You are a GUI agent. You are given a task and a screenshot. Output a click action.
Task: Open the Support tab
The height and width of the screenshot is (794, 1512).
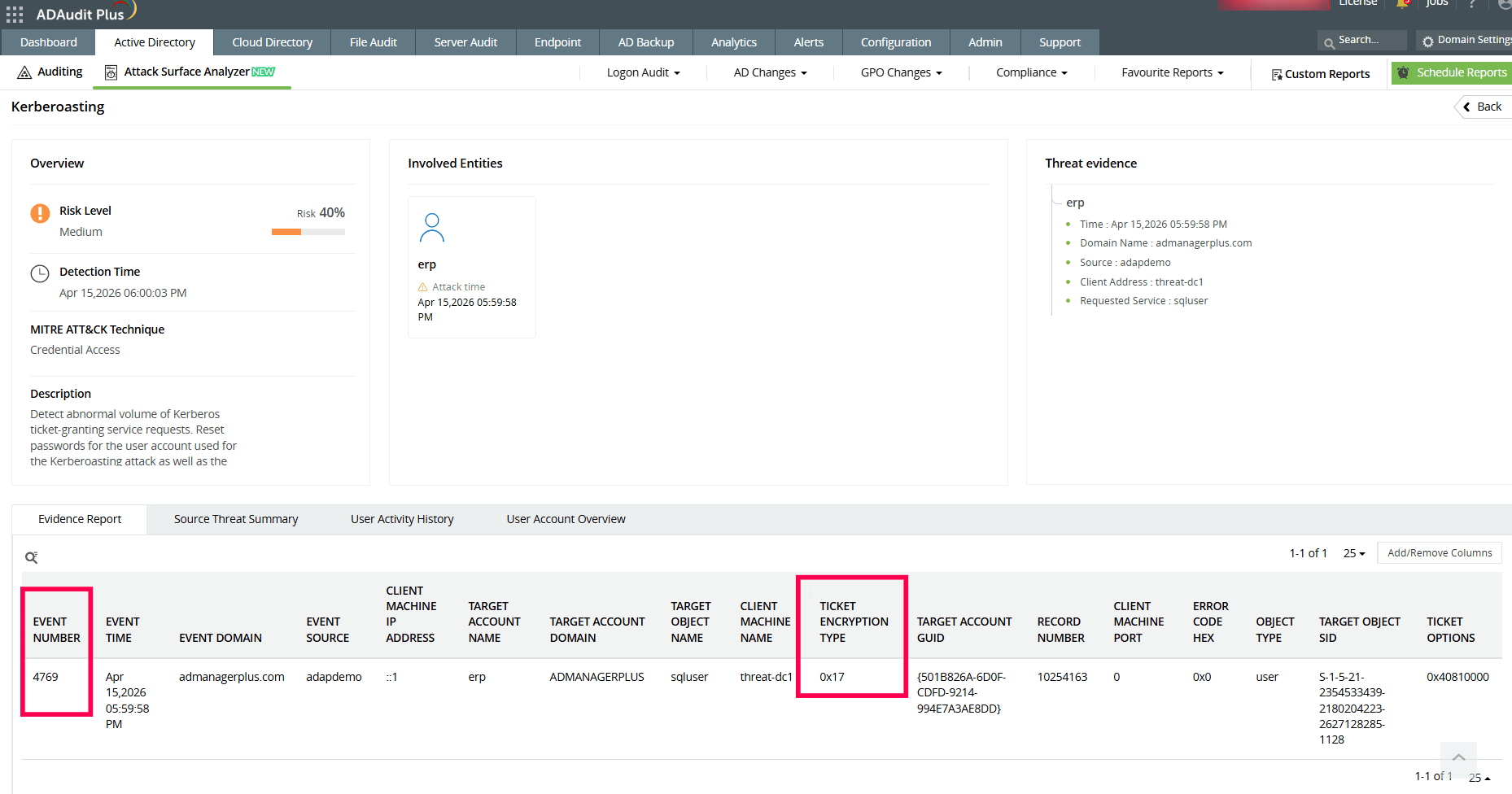coord(1060,42)
